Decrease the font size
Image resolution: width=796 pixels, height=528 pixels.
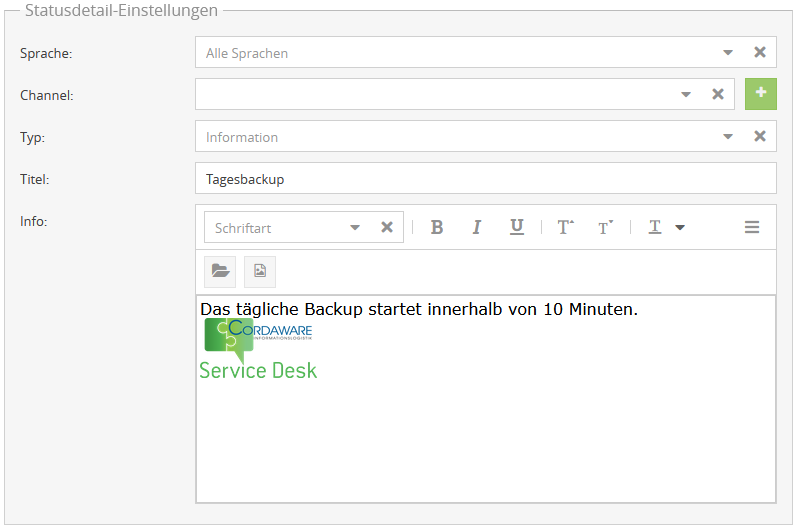[605, 227]
